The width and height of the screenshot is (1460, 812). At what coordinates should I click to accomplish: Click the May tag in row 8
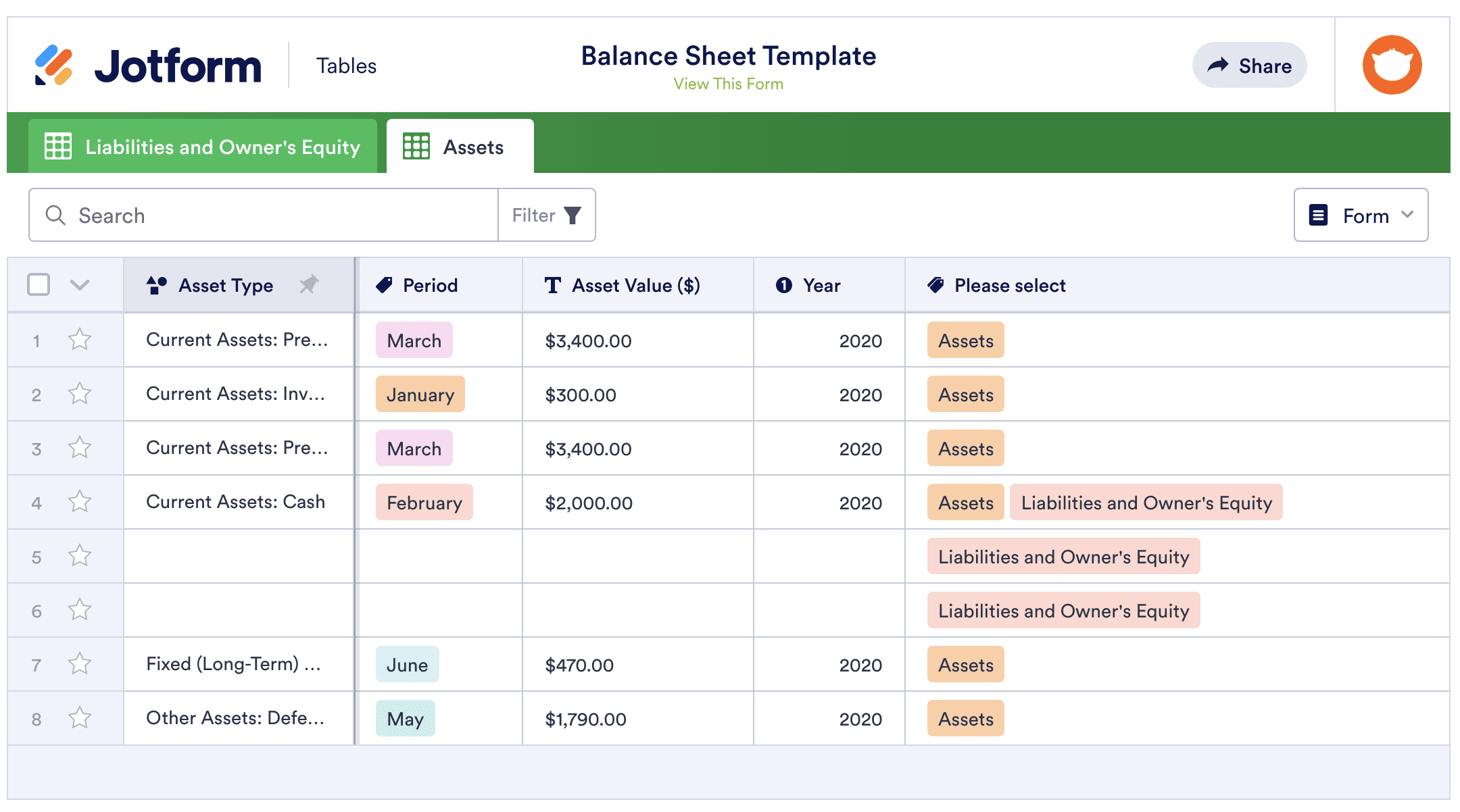coord(405,718)
